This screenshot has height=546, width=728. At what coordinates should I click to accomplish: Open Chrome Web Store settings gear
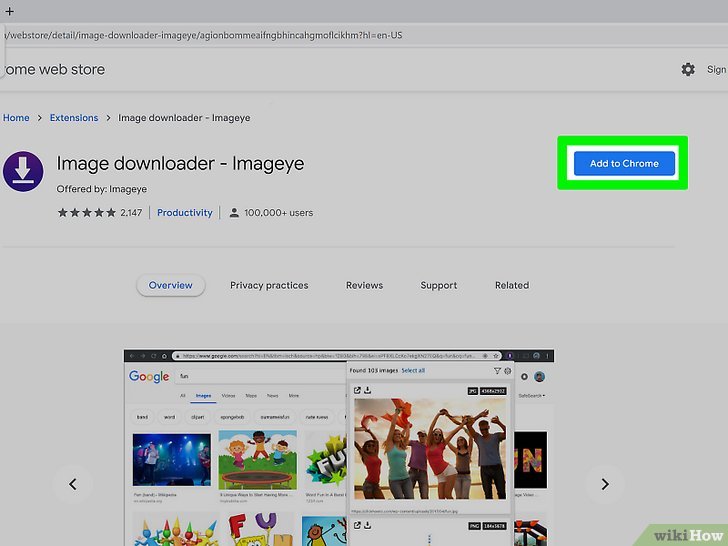click(x=688, y=70)
